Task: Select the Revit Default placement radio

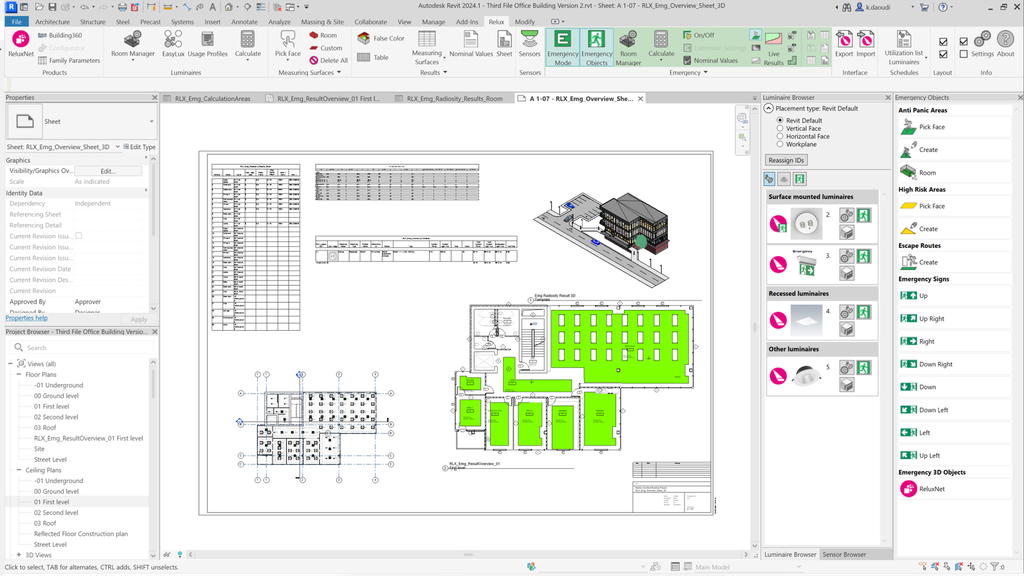Action: click(780, 121)
